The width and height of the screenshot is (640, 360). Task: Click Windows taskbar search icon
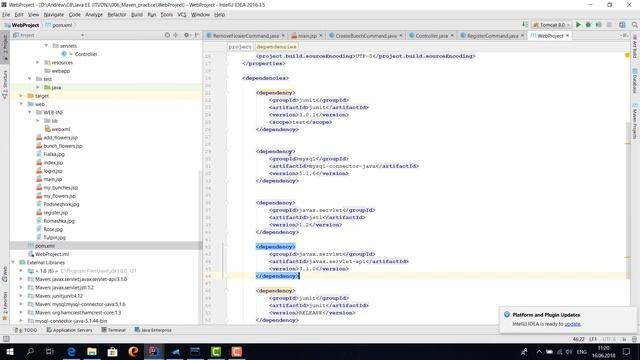pyautogui.click(x=30, y=351)
